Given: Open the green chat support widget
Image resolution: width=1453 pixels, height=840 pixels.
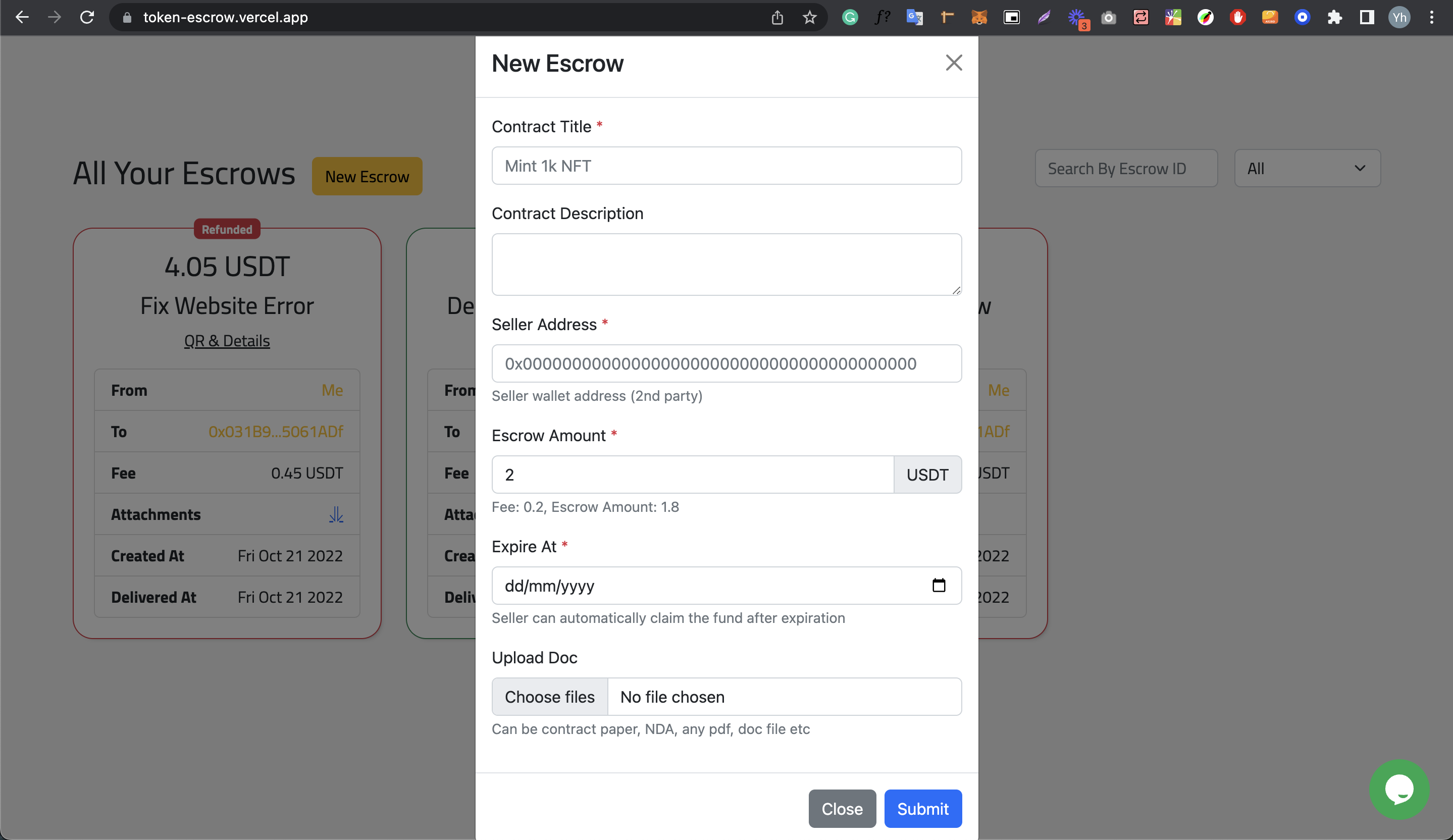Looking at the screenshot, I should click(1399, 790).
